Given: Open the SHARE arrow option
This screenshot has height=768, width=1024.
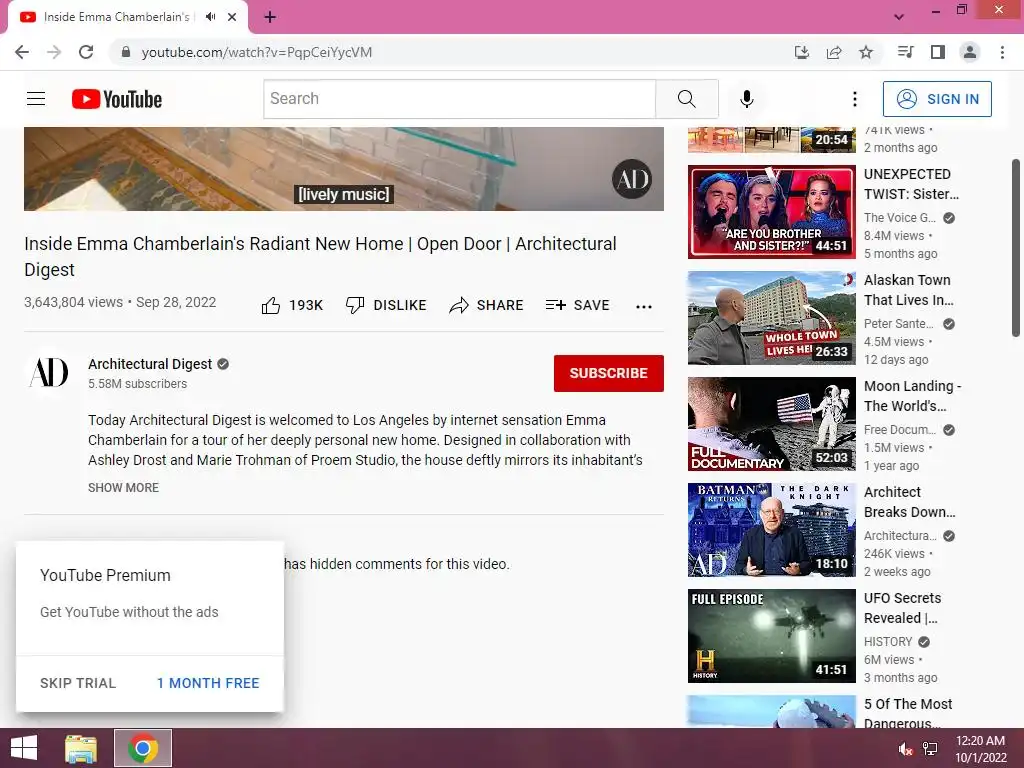Looking at the screenshot, I should click(x=487, y=305).
